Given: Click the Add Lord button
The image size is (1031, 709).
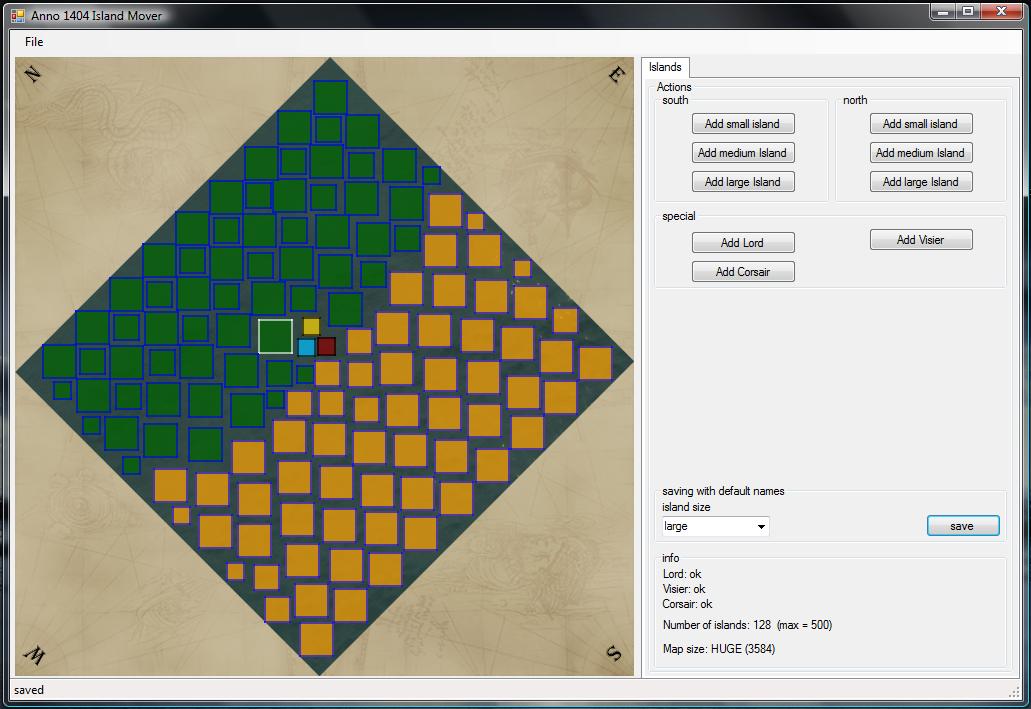Looking at the screenshot, I should (743, 243).
